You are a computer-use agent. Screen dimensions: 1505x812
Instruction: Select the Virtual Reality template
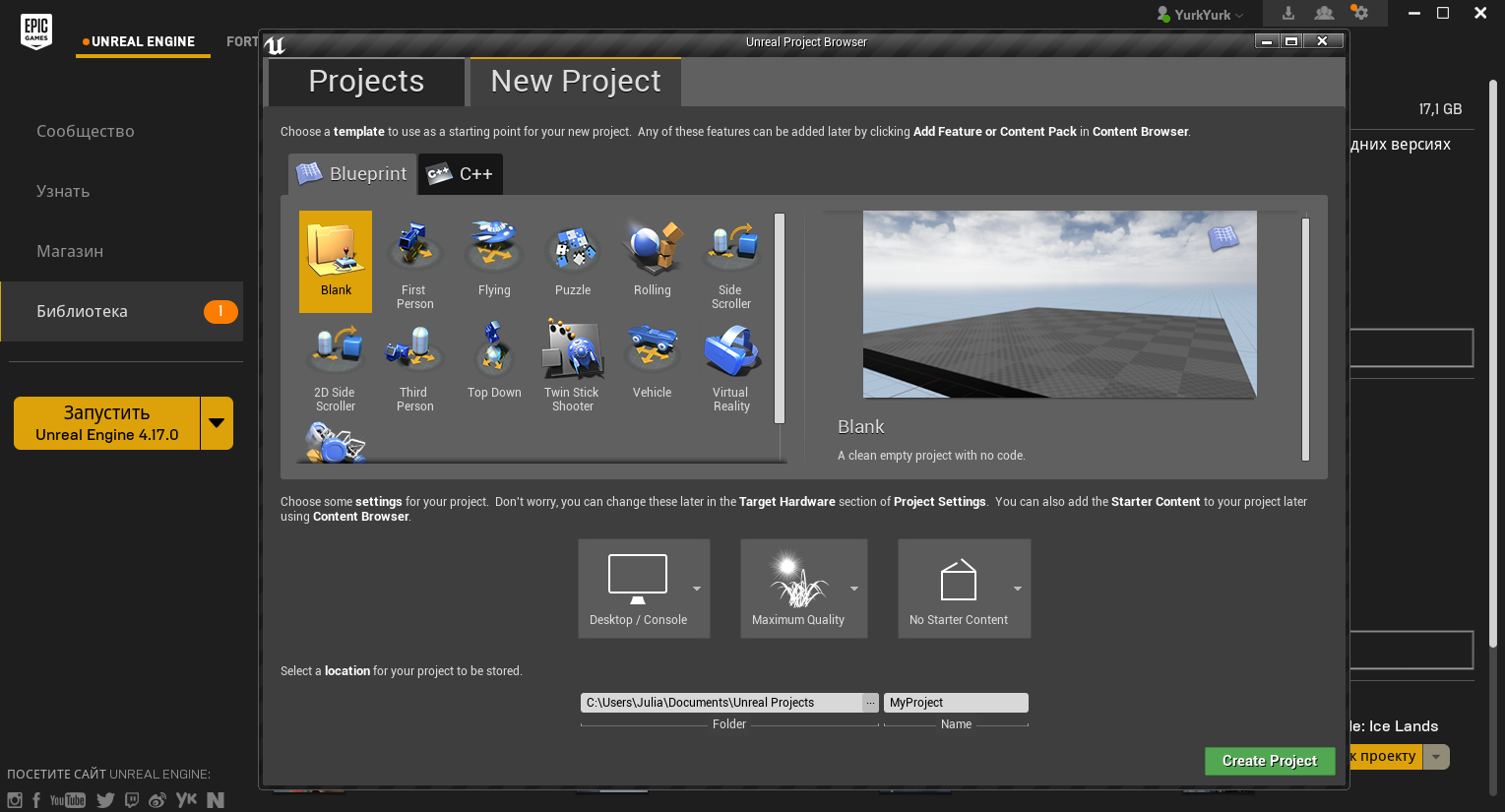click(x=730, y=364)
